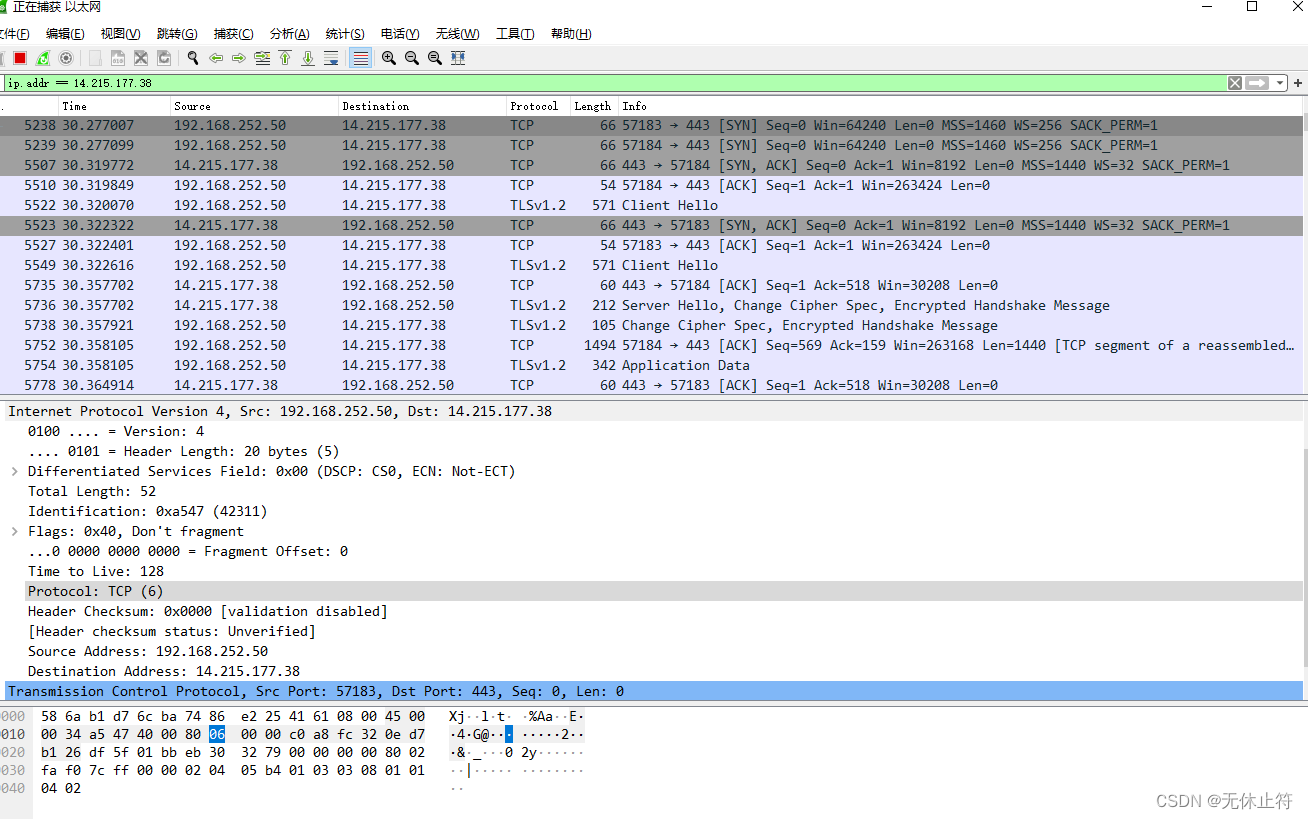Expand Differentiated Services Field row
This screenshot has width=1308, height=819.
(14, 471)
